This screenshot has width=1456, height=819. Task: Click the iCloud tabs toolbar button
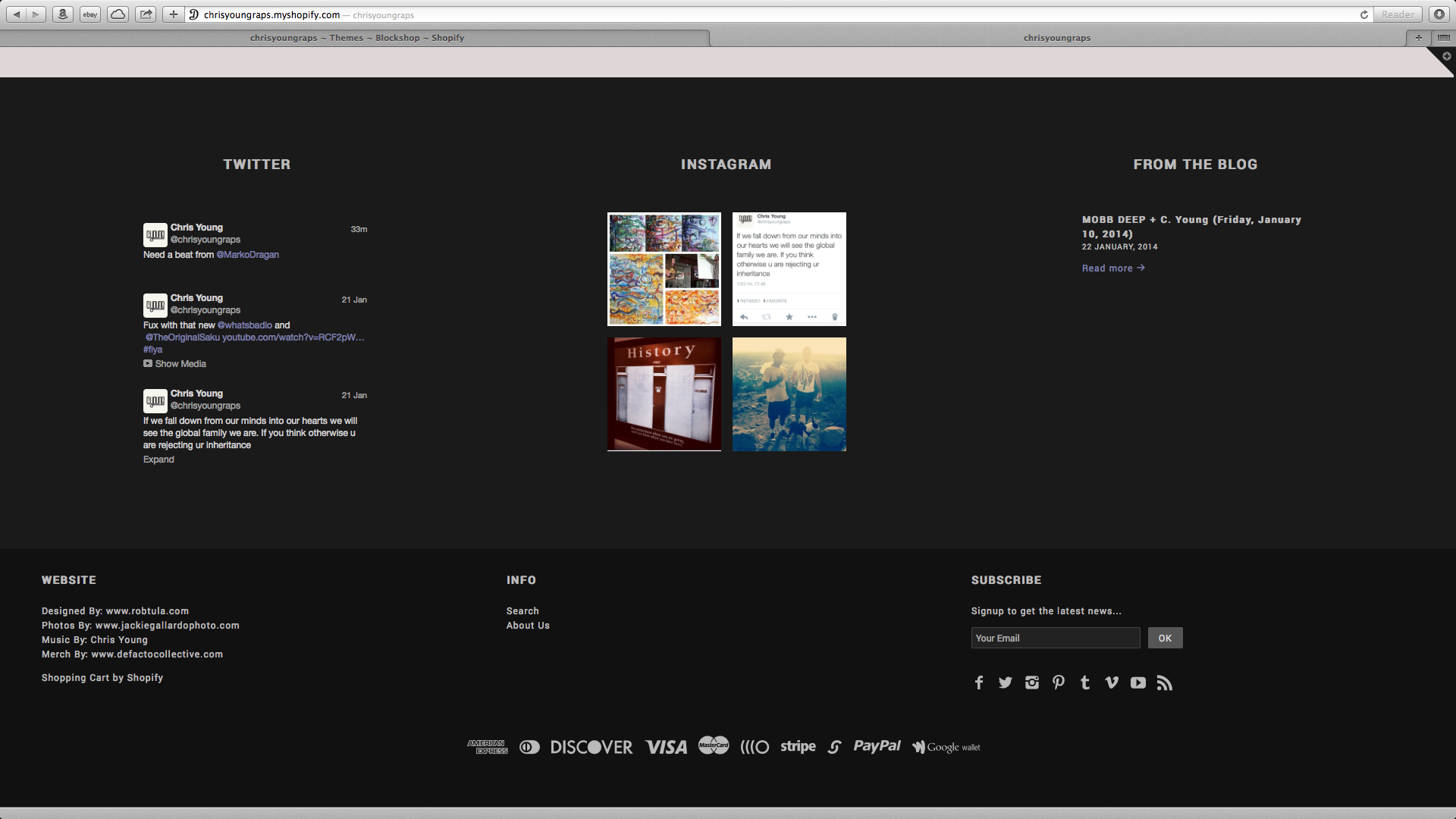(x=118, y=14)
